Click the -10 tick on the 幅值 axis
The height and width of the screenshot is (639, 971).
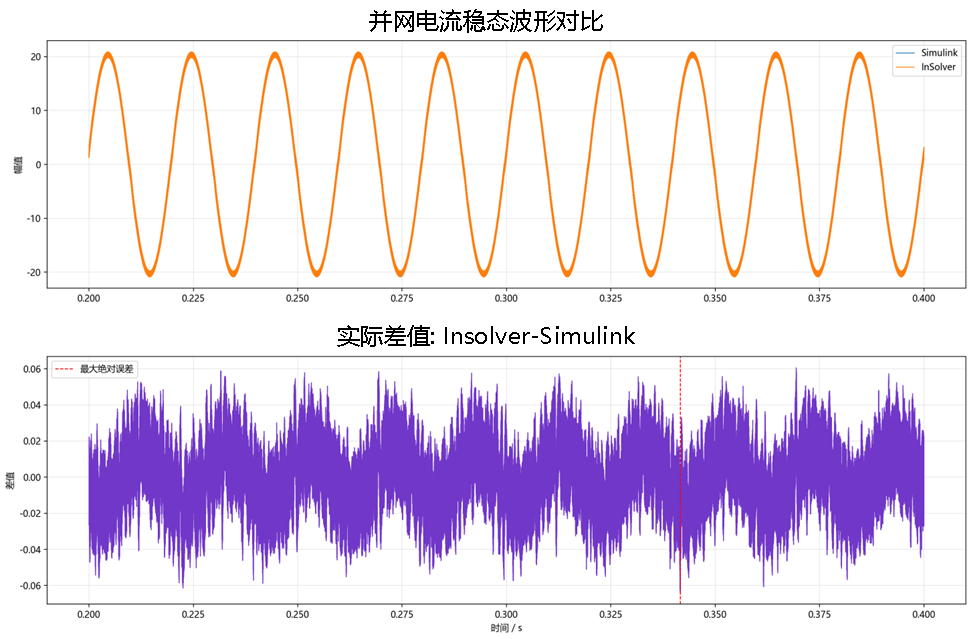(x=34, y=219)
